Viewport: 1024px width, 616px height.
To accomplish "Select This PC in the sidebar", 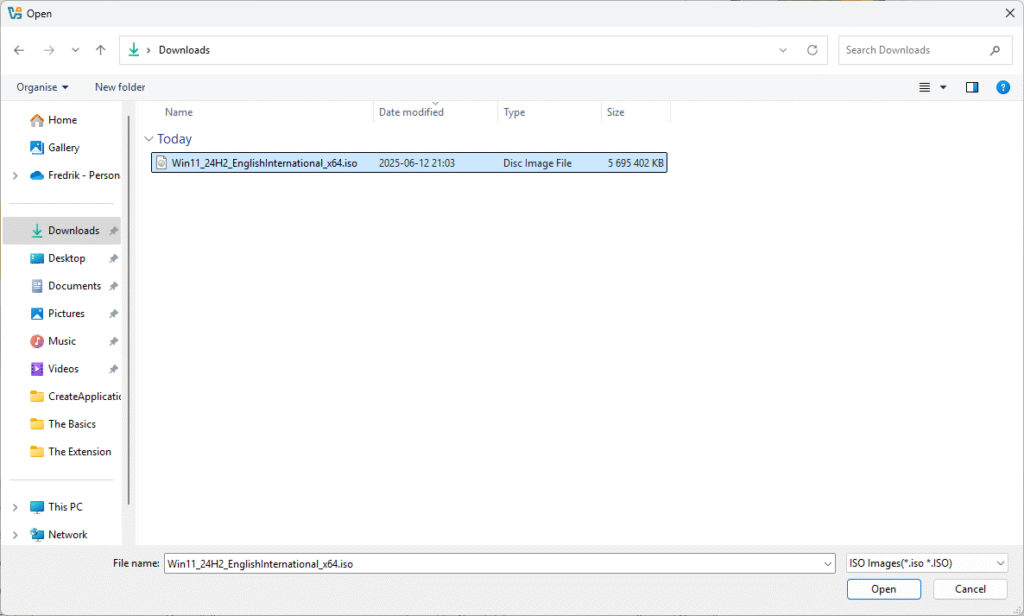I will (57, 508).
